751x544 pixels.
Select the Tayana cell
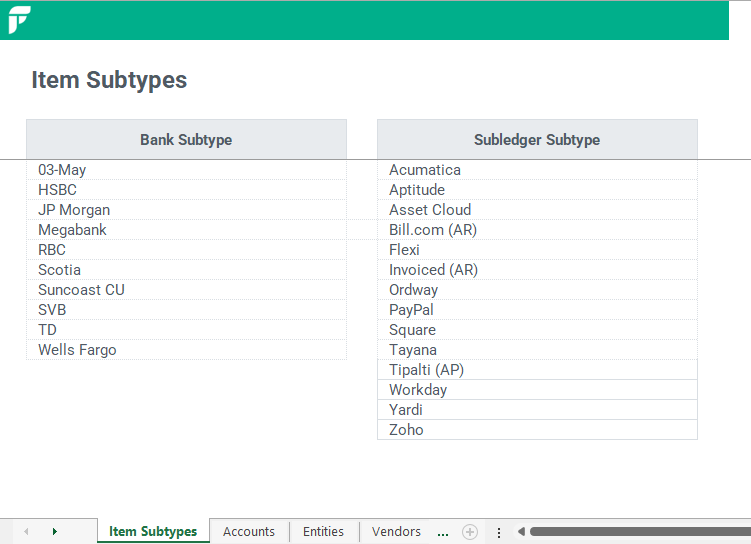click(x=537, y=350)
